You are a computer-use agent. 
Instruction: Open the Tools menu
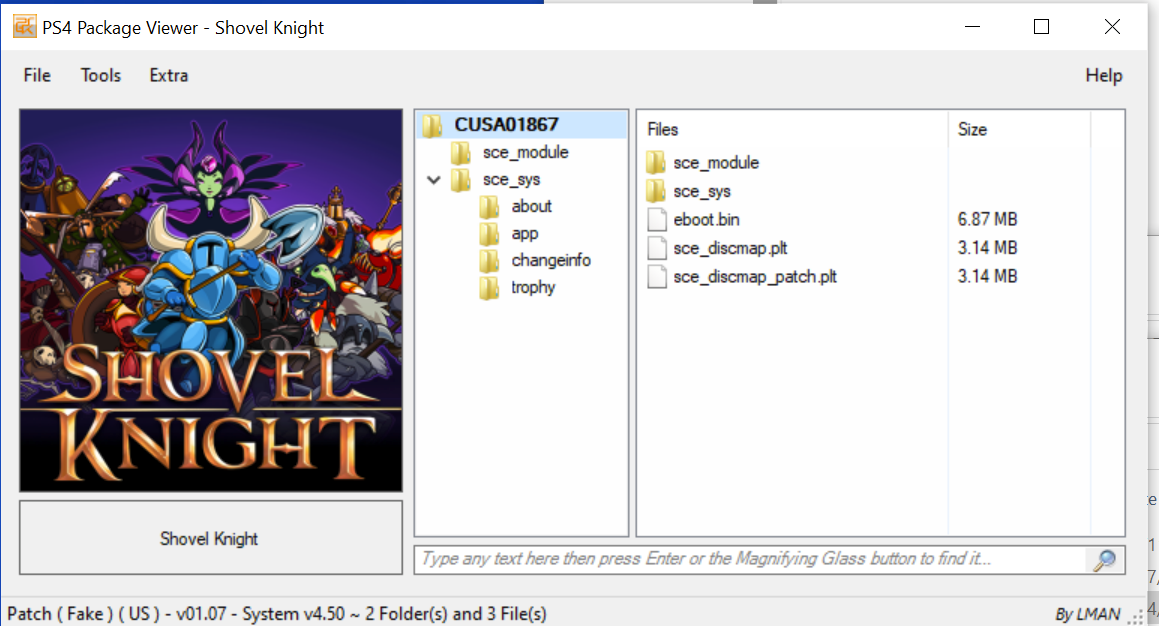101,75
